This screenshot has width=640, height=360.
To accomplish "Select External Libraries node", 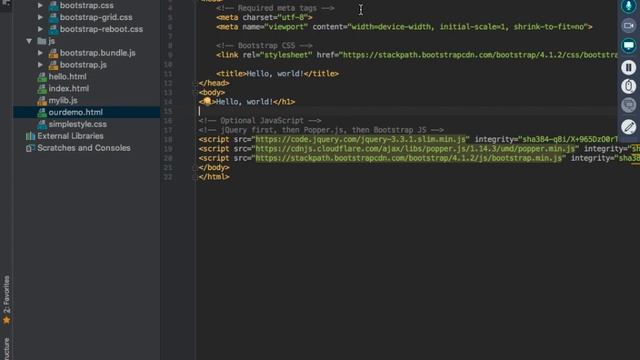I will pyautogui.click(x=70, y=136).
